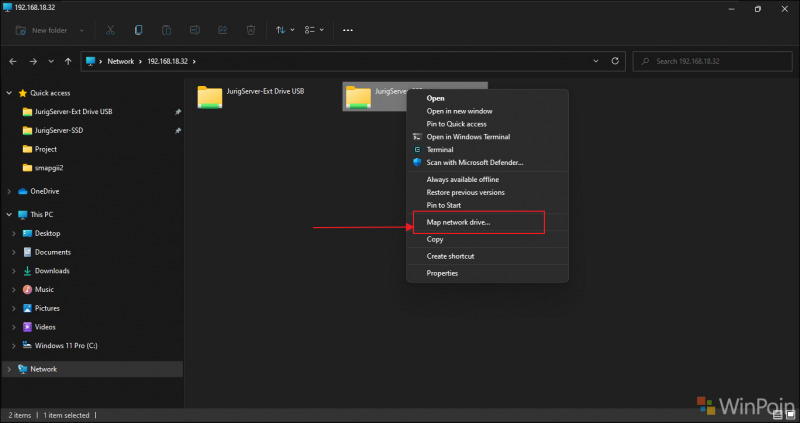Switch to details view icon in status bar
Image resolution: width=800 pixels, height=423 pixels.
tap(778, 415)
